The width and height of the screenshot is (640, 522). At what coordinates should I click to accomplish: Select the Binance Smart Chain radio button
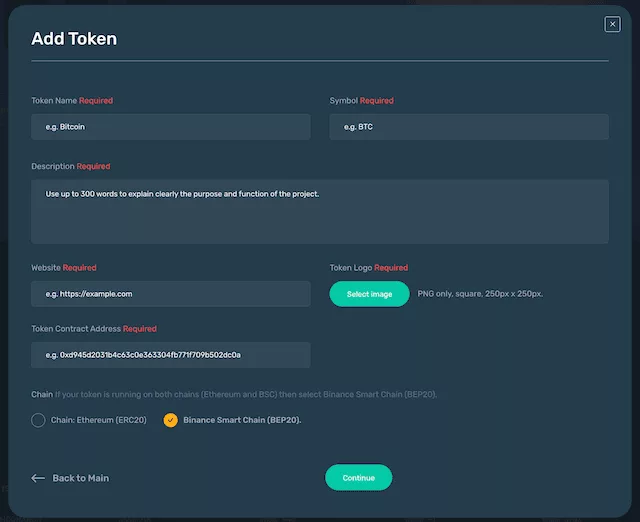(x=171, y=420)
